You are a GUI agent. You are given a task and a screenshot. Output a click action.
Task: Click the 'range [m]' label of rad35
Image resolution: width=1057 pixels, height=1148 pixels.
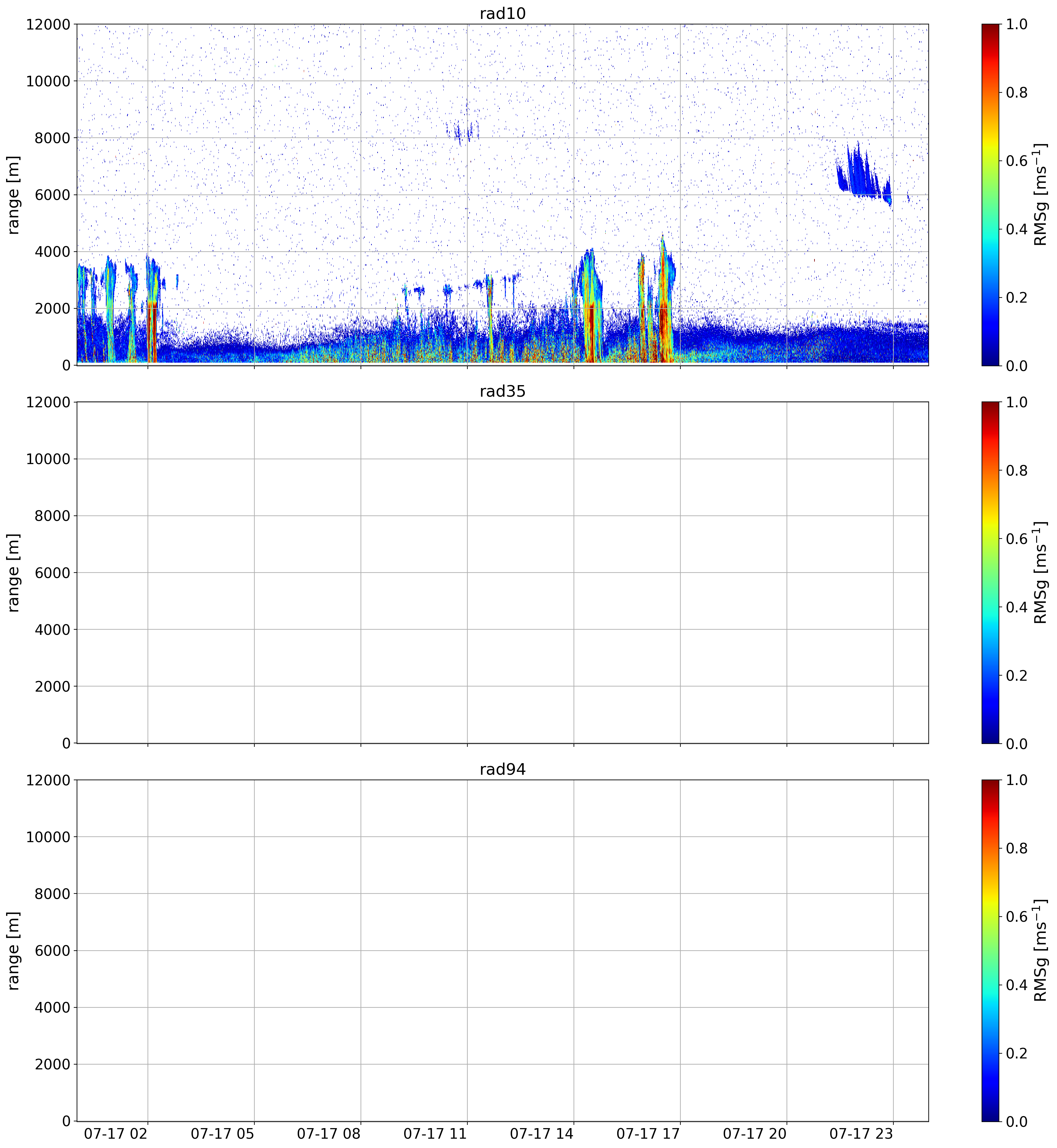pyautogui.click(x=14, y=573)
